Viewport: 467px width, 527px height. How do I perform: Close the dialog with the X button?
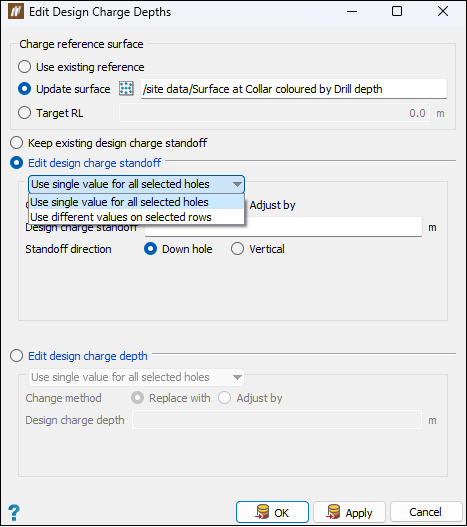(443, 11)
